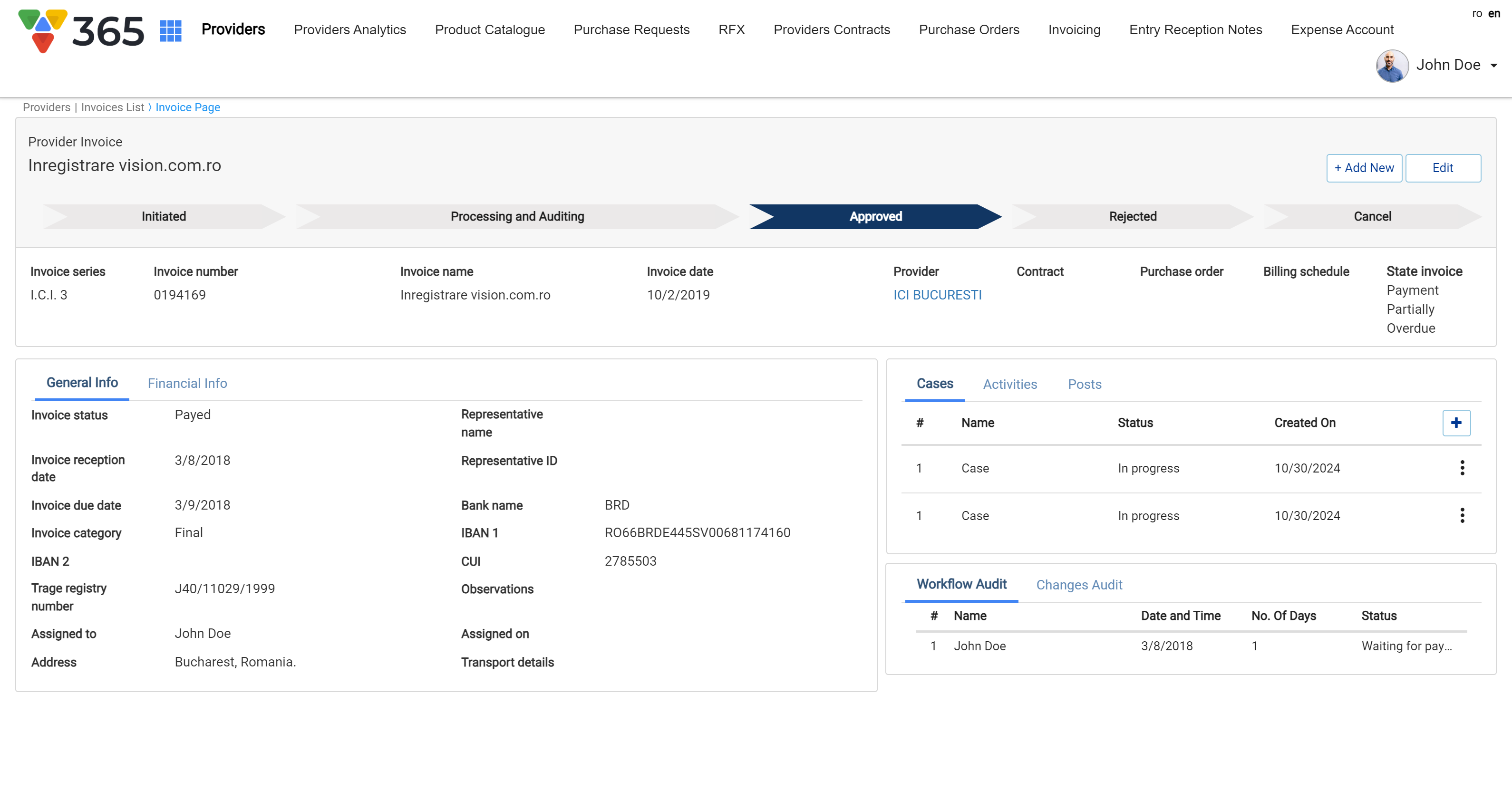Open the ICI BUCURESTI provider link
Screen dimensions: 1512x791
(937, 295)
